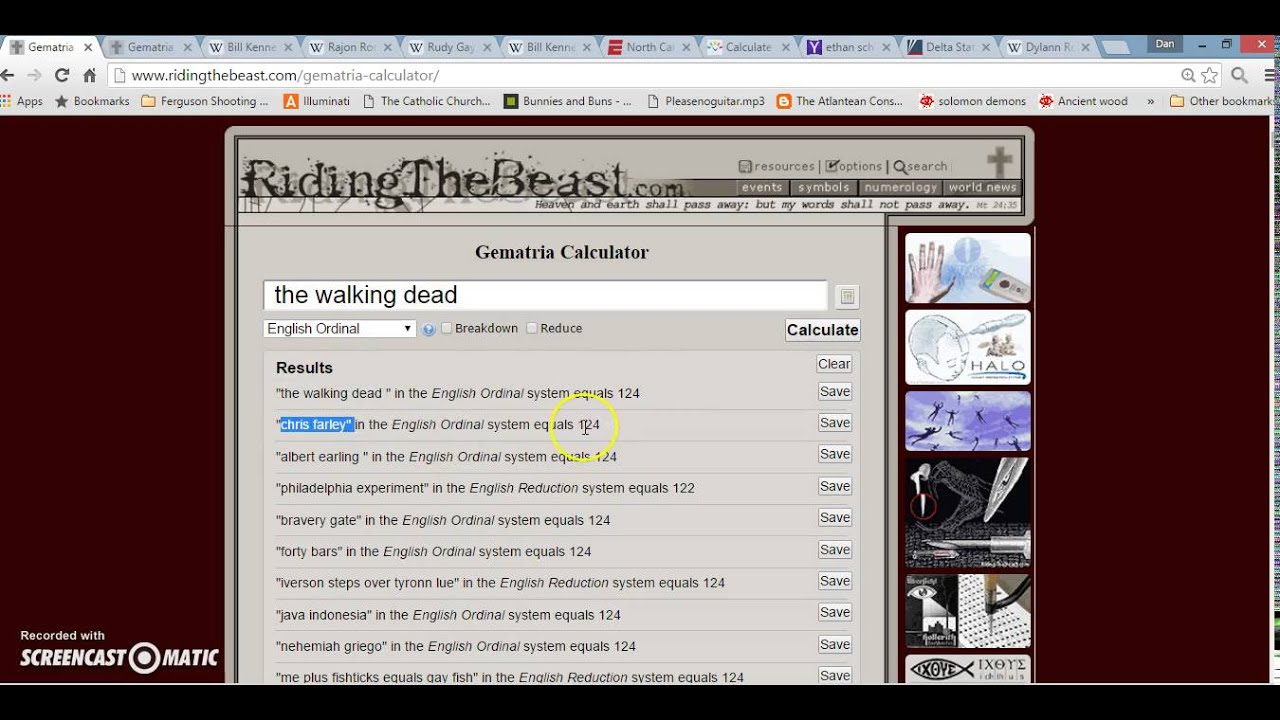Enable the Reduce checkbox
This screenshot has height=720, width=1280.
[x=532, y=328]
